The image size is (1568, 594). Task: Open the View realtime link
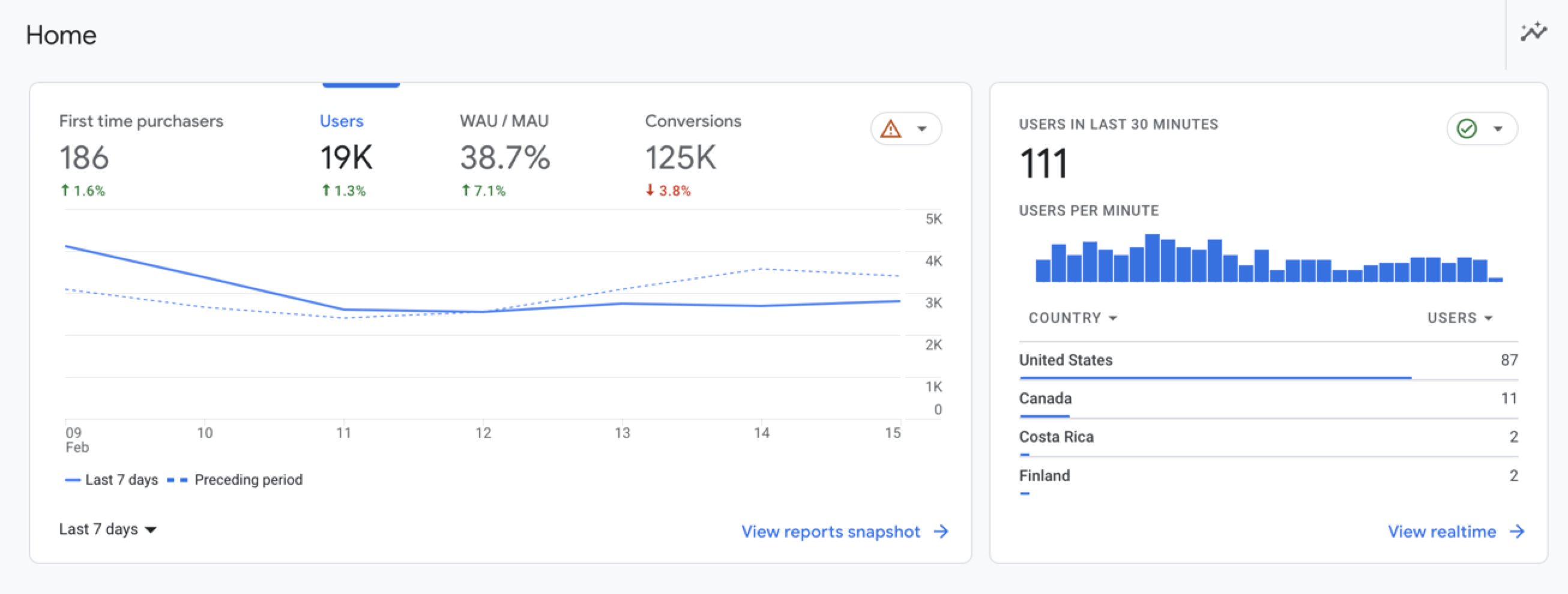click(x=1441, y=532)
